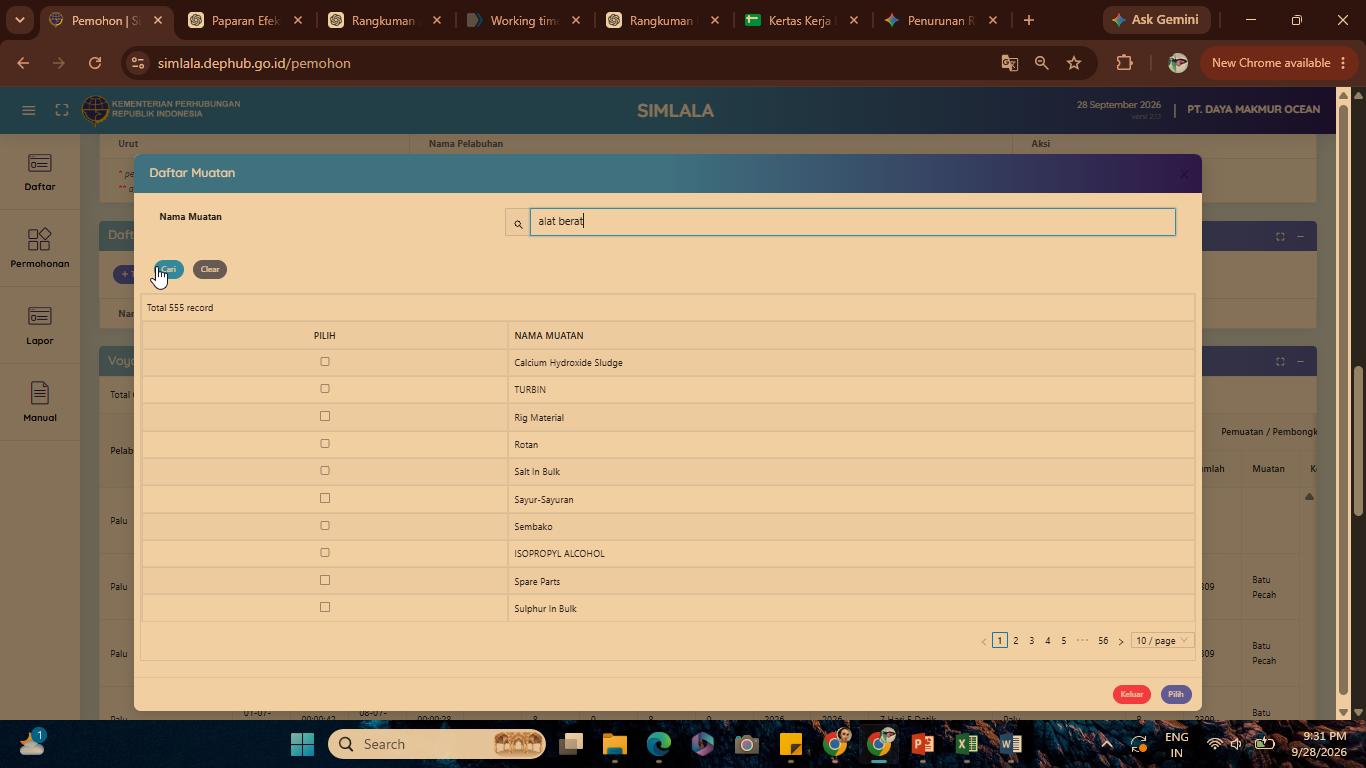The width and height of the screenshot is (1366, 768).
Task: Bookmark this page with the star icon
Action: [1074, 63]
